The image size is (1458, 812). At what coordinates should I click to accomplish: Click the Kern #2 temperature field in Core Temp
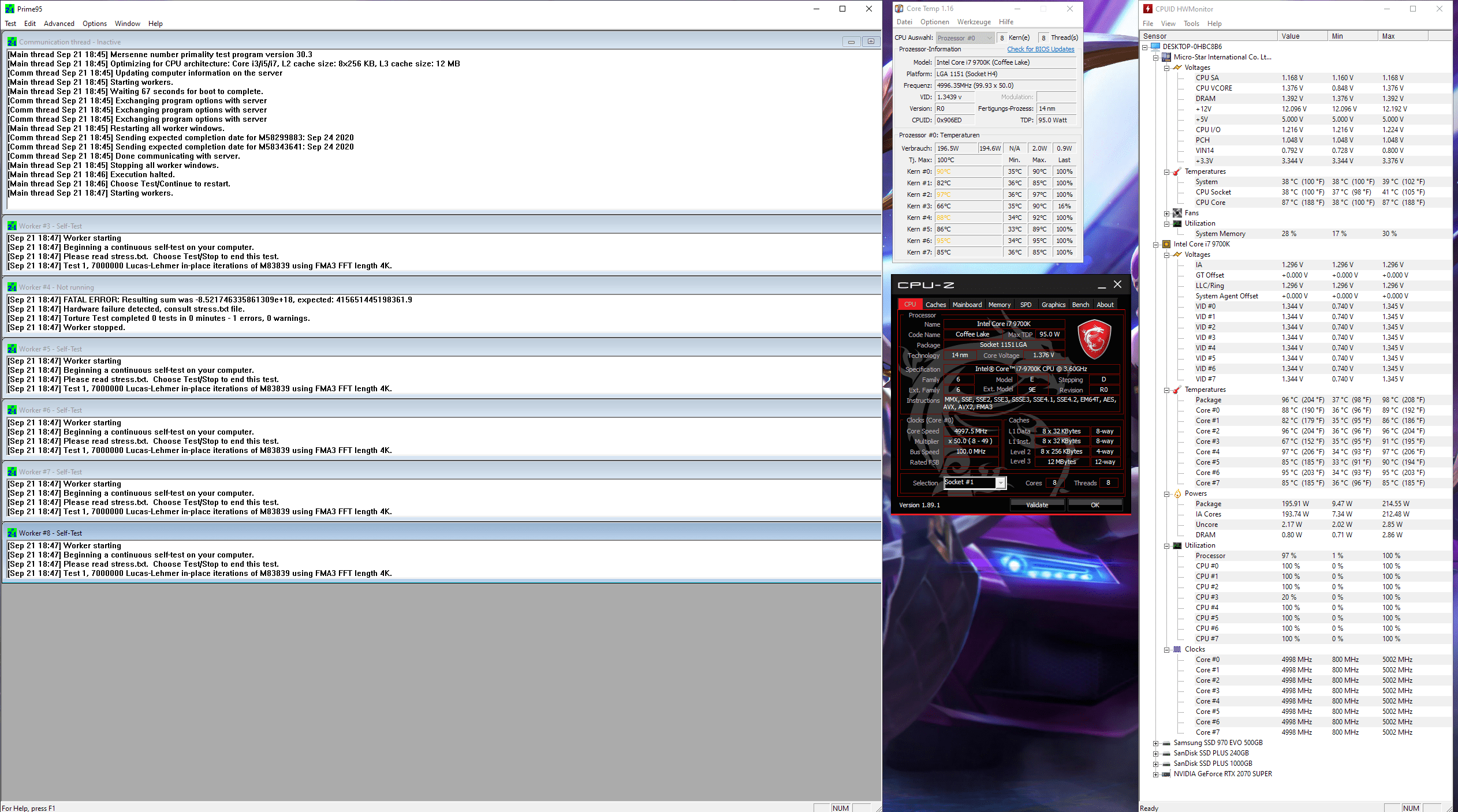click(968, 194)
